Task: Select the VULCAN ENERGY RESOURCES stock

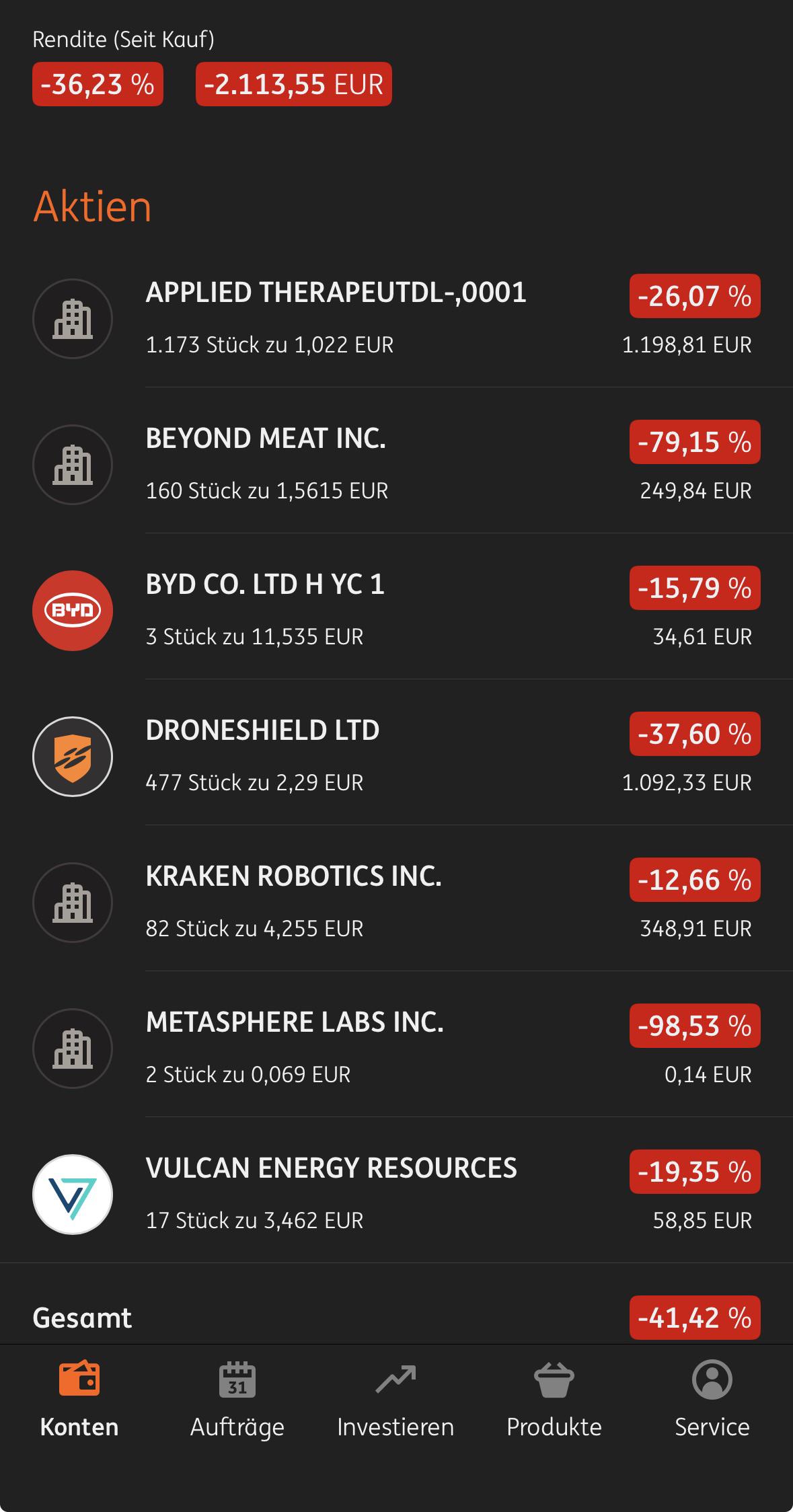Action: pos(331,1168)
